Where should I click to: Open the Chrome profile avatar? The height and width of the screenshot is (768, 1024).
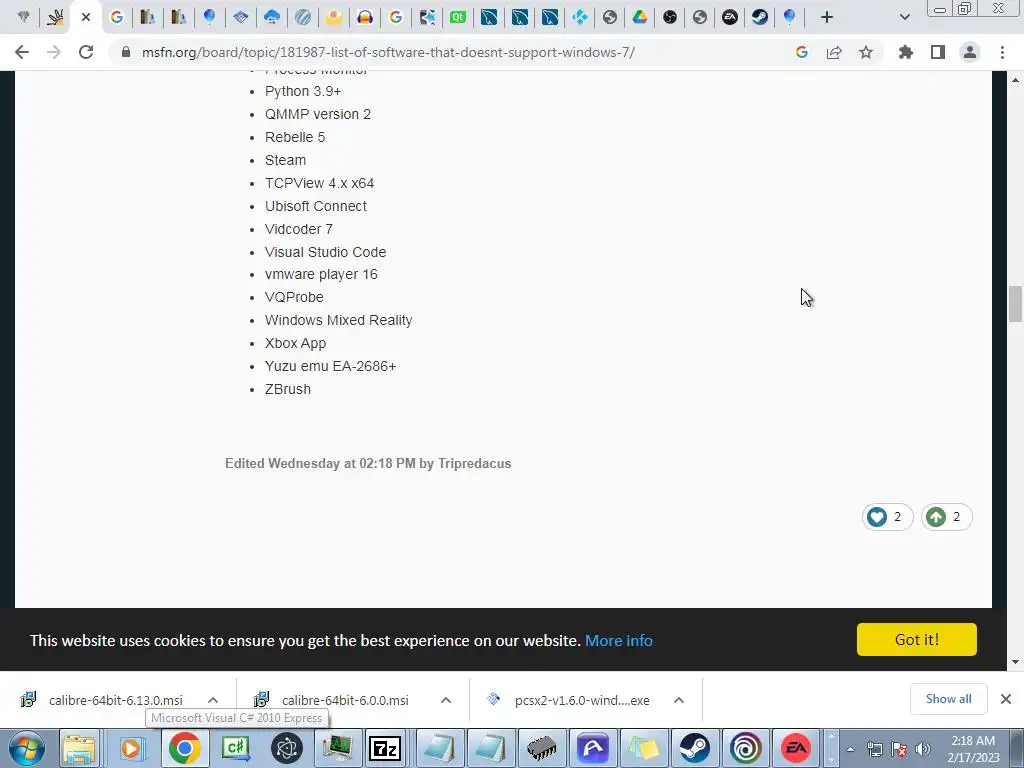(970, 52)
